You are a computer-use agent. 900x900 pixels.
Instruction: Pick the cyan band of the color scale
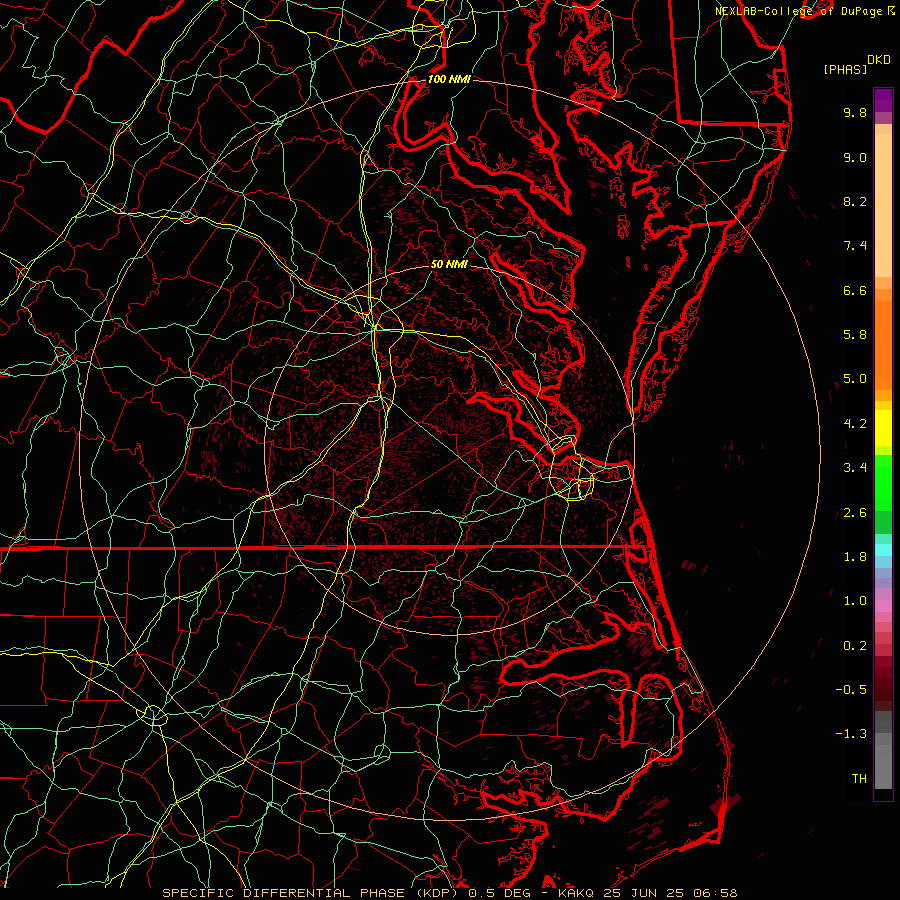883,550
